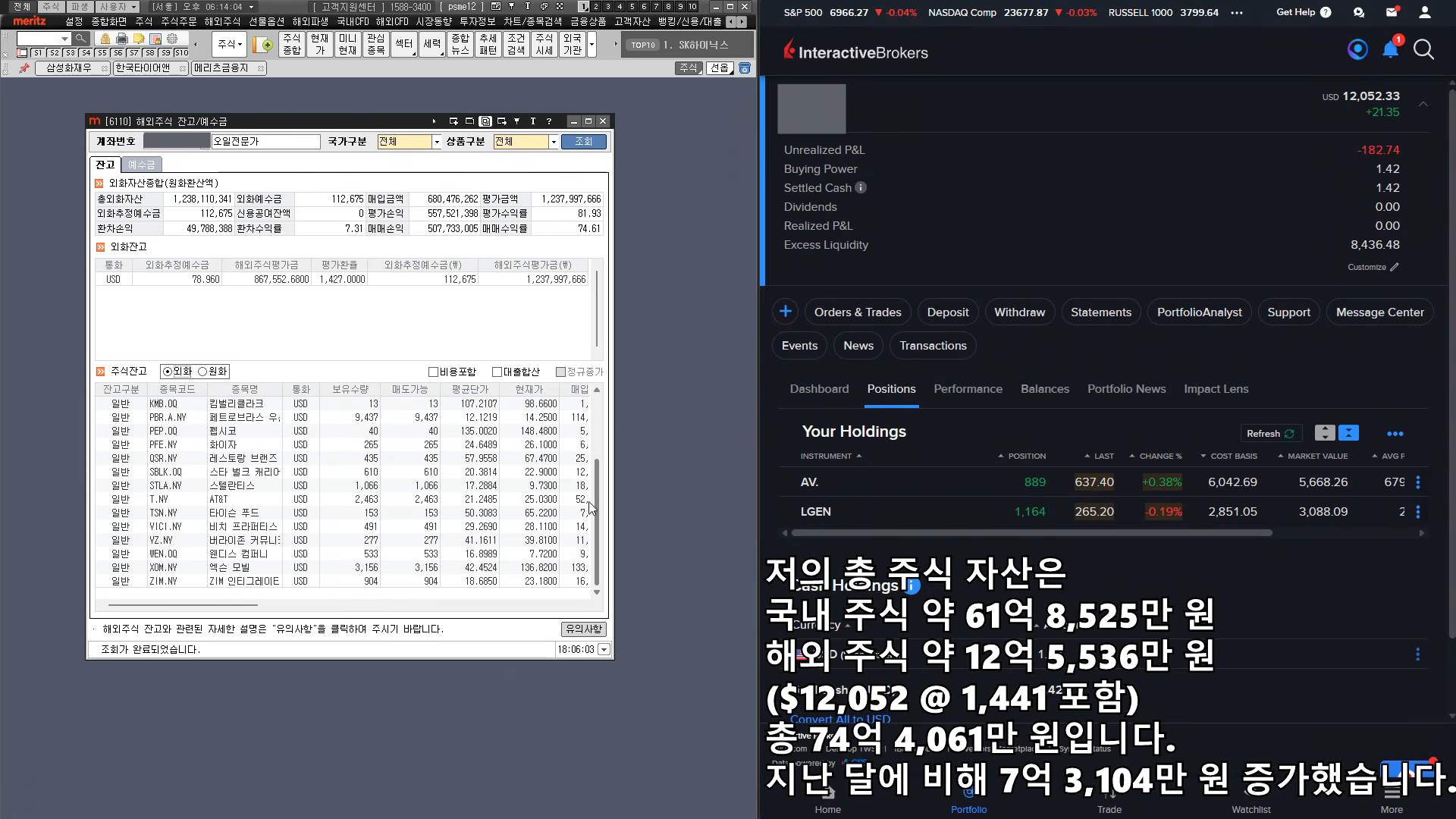
Task: Open LGEN row three-dot menu
Action: click(1417, 512)
